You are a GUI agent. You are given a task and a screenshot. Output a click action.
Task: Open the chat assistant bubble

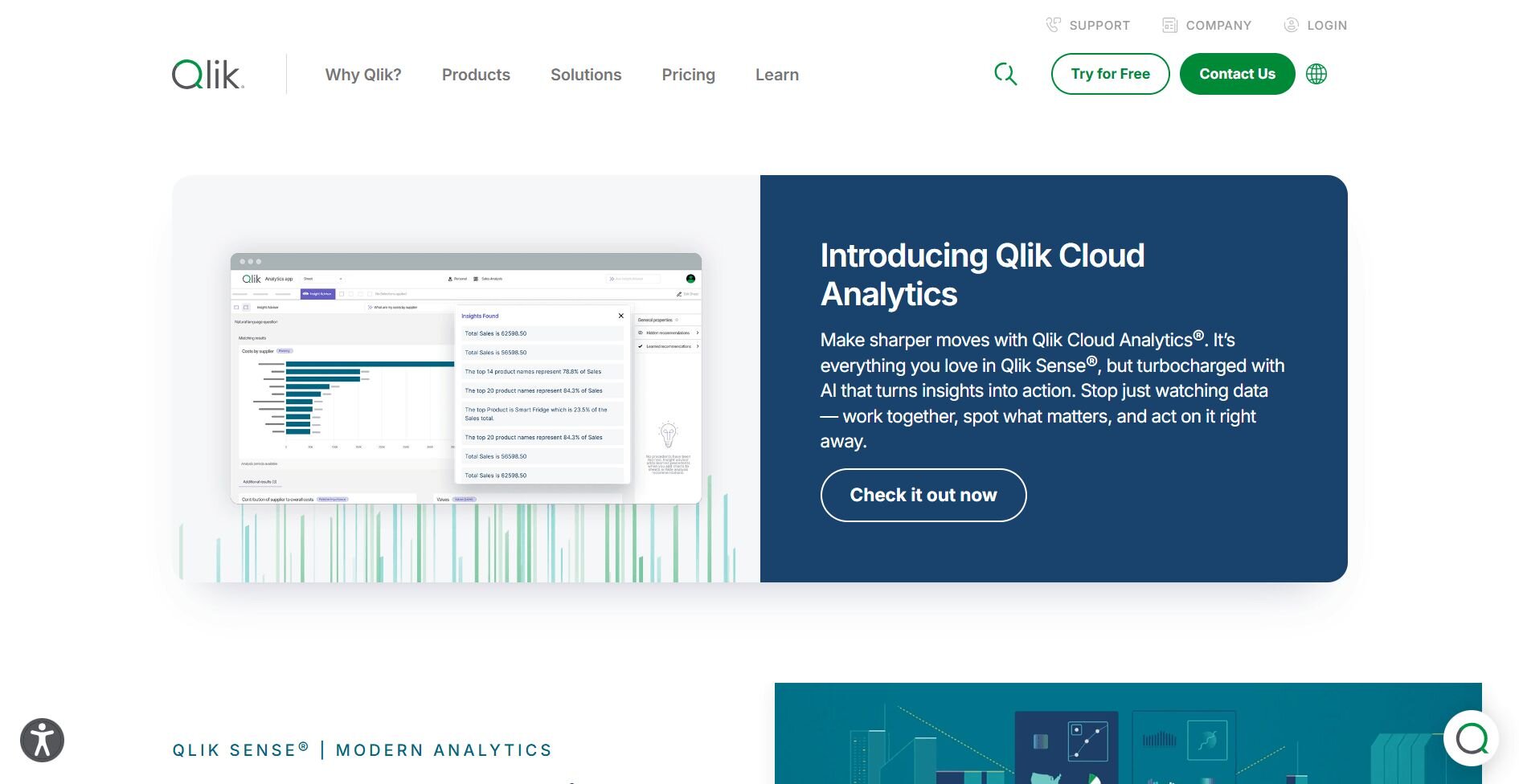(x=1471, y=738)
